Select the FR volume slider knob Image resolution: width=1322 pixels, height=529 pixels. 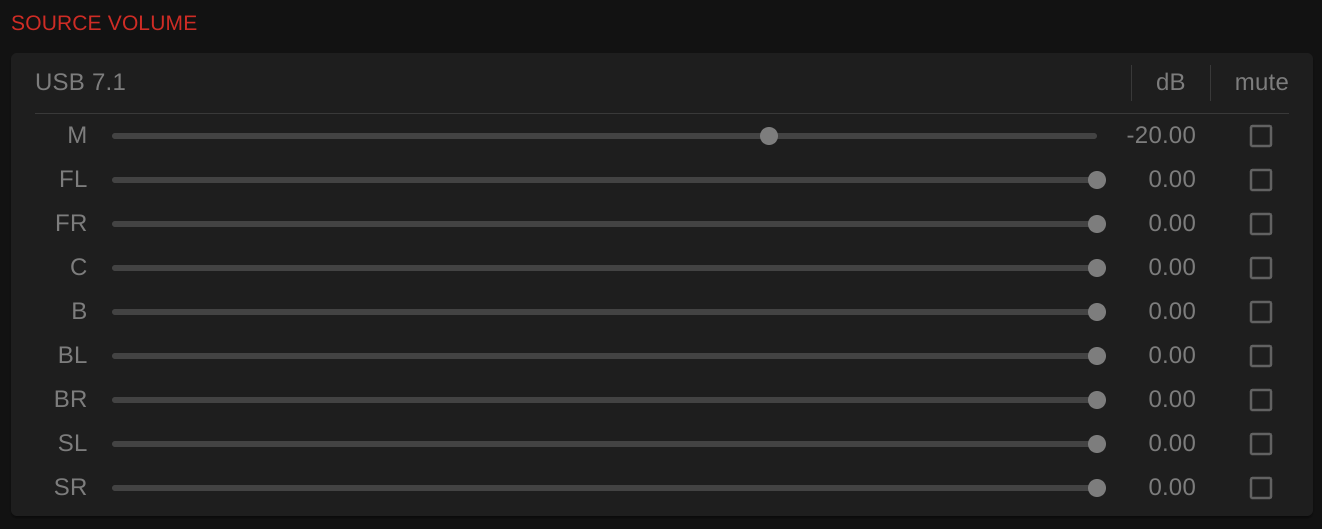pyautogui.click(x=1097, y=224)
